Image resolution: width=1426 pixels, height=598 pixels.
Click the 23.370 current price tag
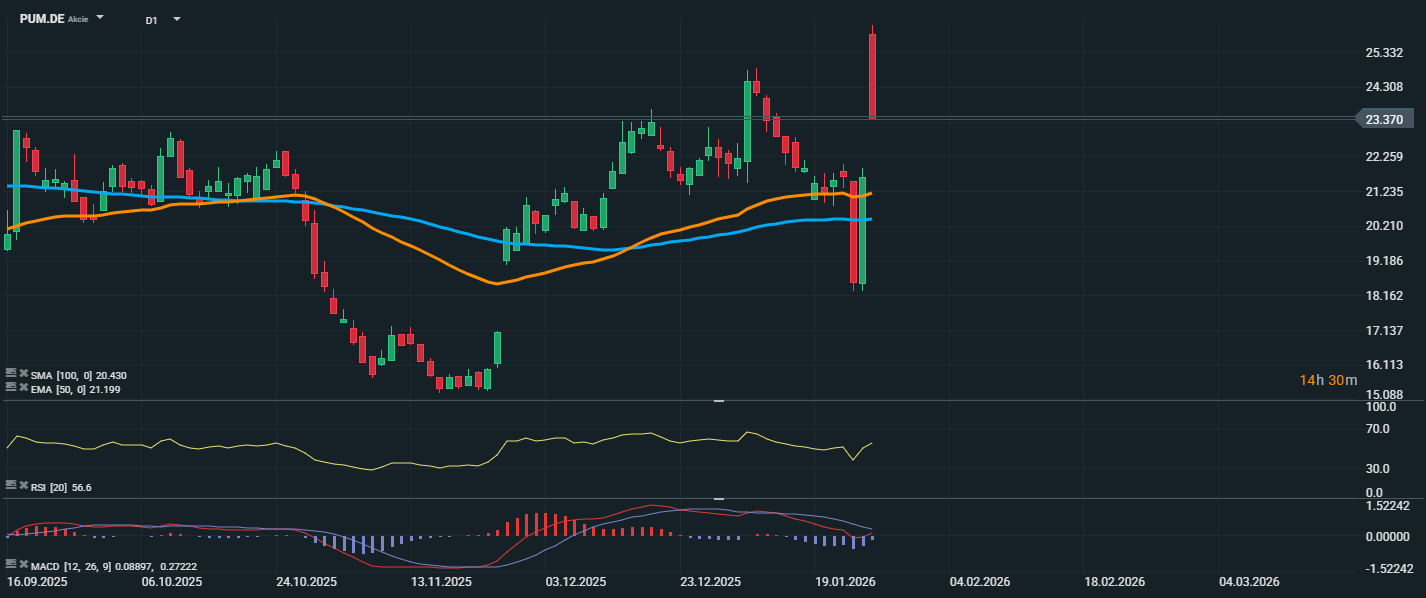point(1386,119)
